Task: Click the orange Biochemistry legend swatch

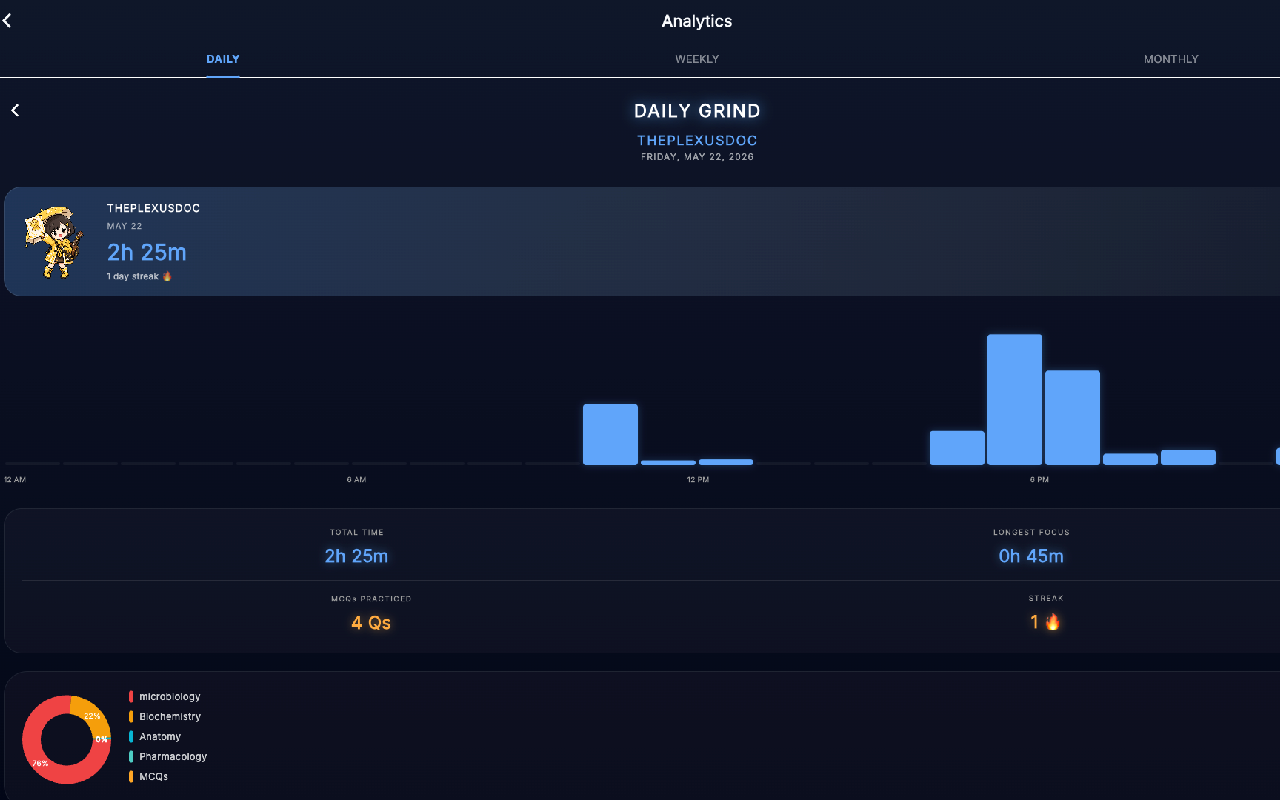Action: [131, 716]
